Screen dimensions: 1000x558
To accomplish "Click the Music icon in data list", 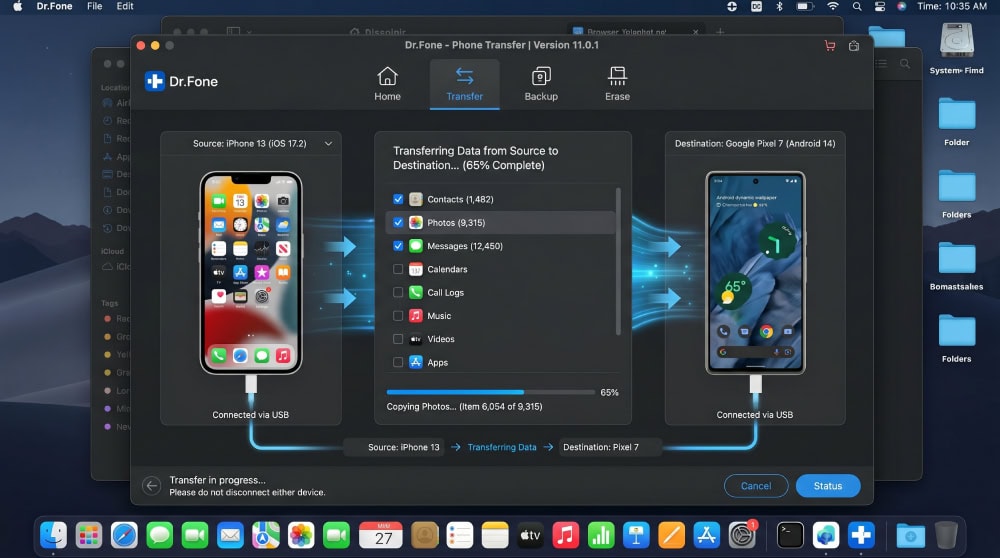I will [x=416, y=316].
